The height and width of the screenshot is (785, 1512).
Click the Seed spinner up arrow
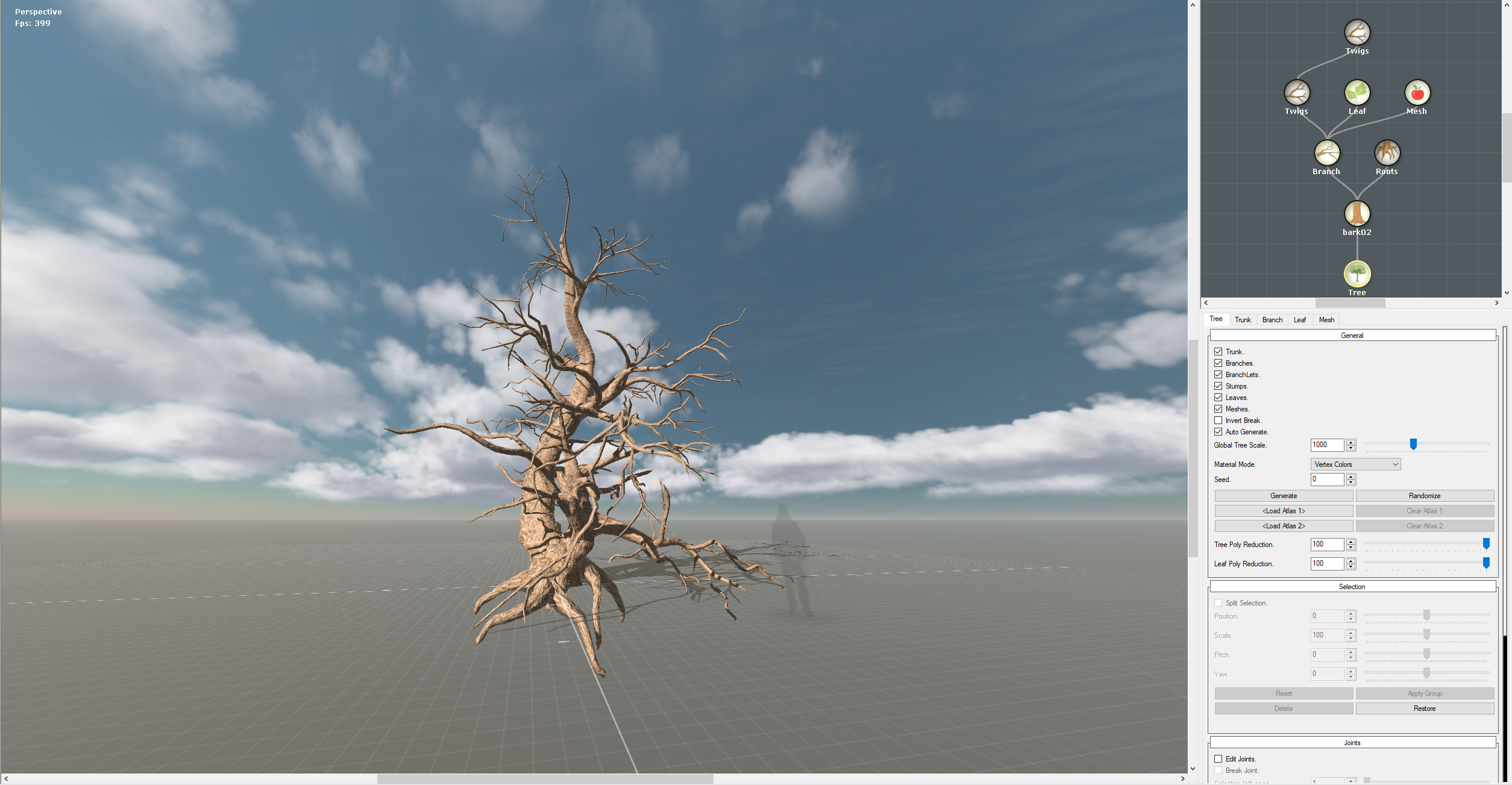1351,477
